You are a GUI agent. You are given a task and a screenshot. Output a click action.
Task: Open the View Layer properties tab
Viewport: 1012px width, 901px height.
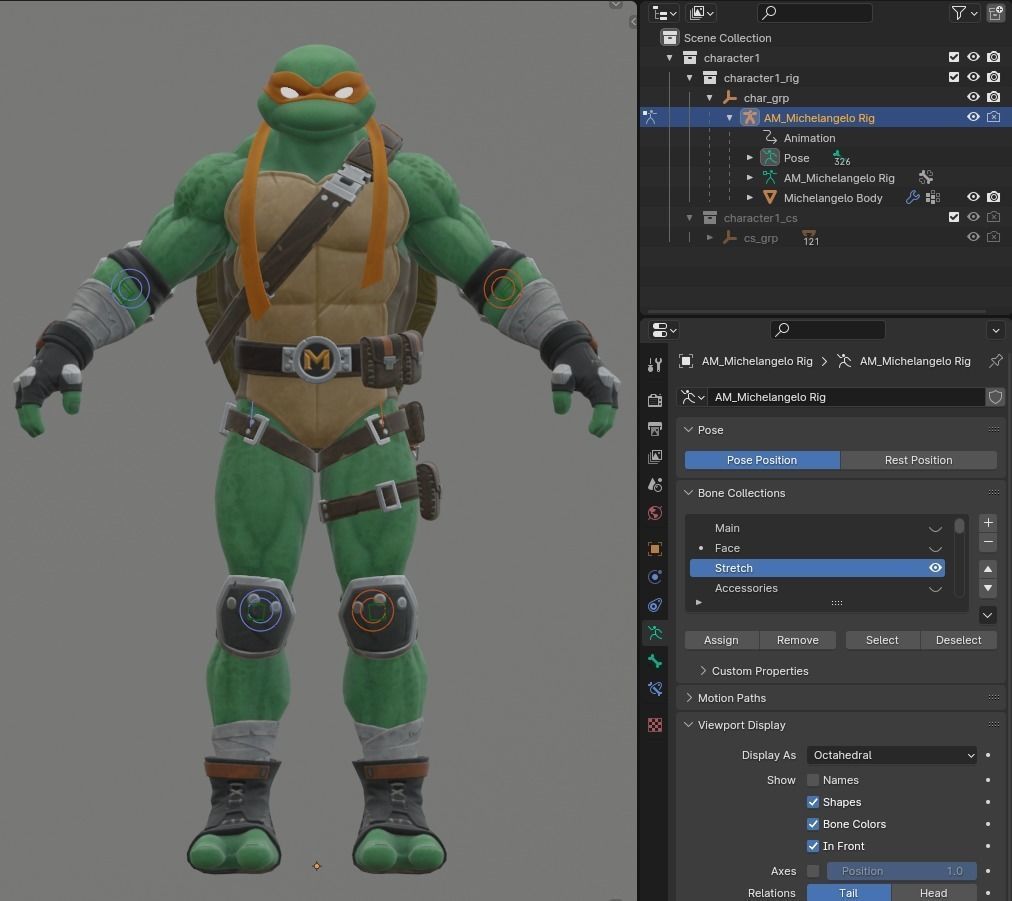click(654, 457)
